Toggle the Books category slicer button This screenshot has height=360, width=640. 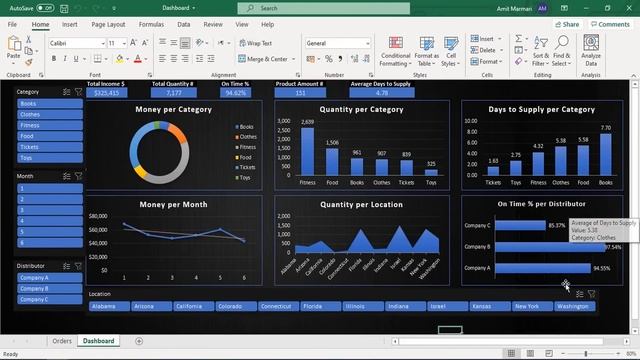point(50,104)
